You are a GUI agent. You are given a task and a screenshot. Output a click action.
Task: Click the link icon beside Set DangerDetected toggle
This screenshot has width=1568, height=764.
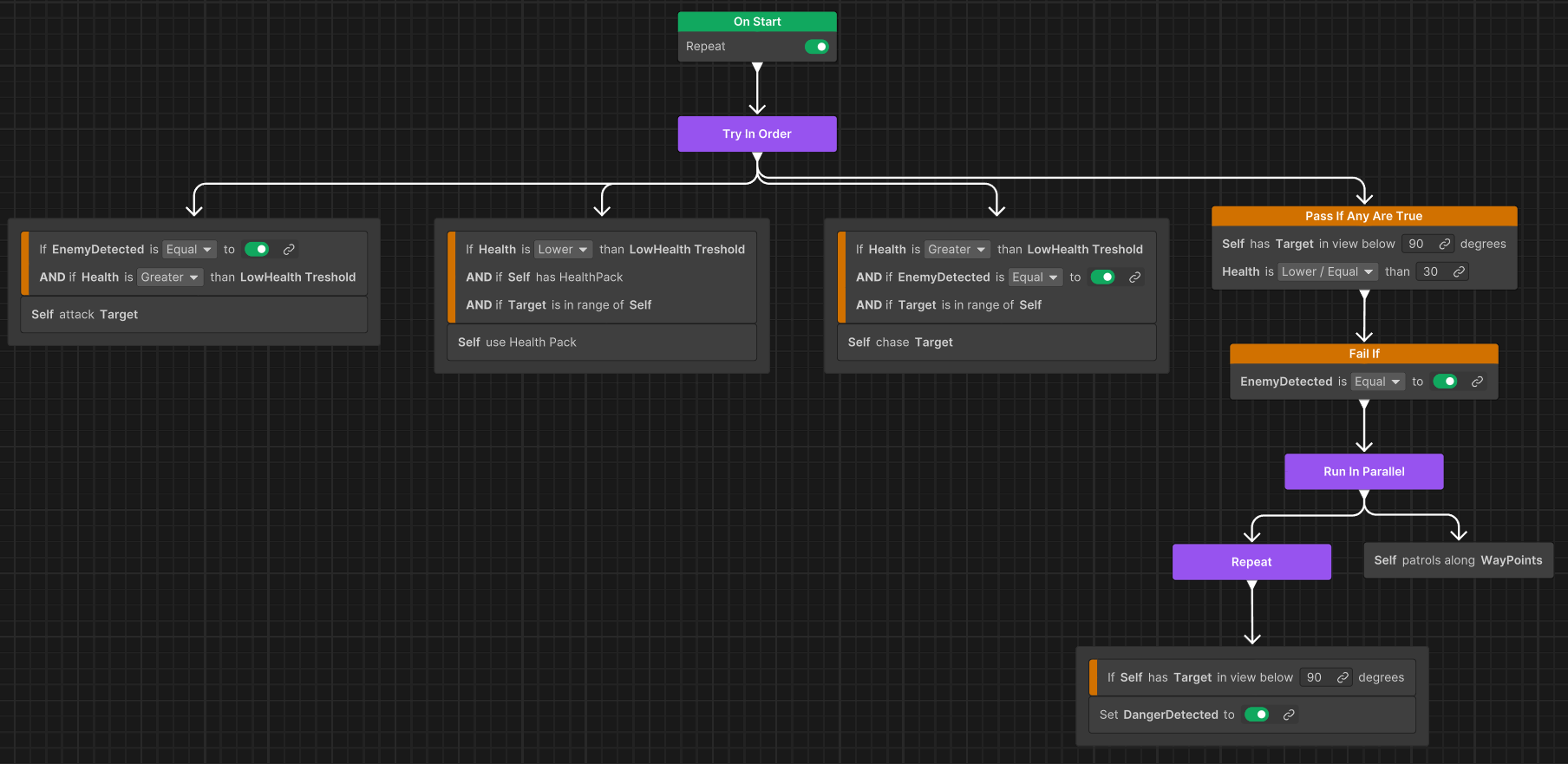tap(1289, 715)
